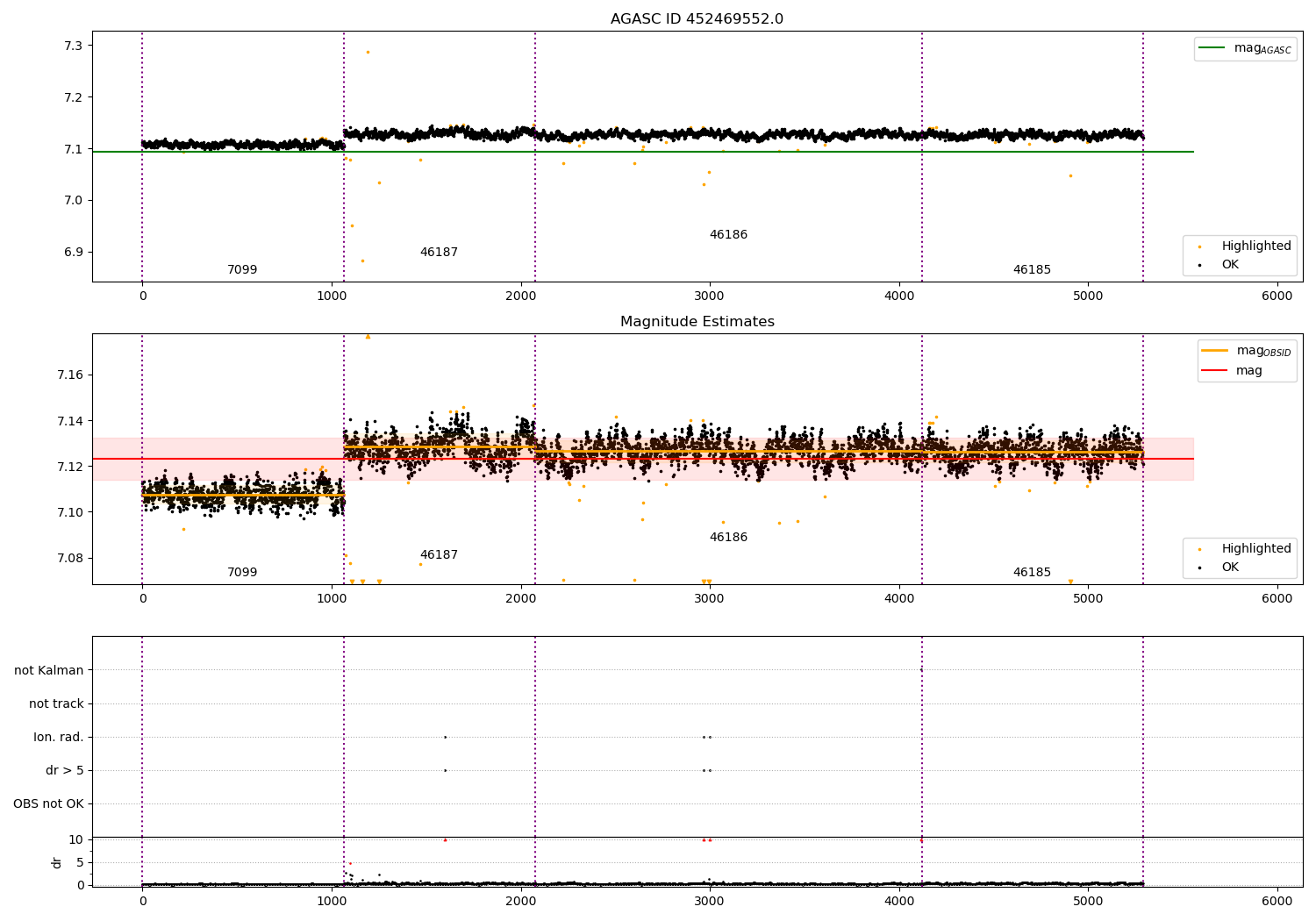
Task: Click the 7.3 tick label on top plot
Action: (75, 46)
